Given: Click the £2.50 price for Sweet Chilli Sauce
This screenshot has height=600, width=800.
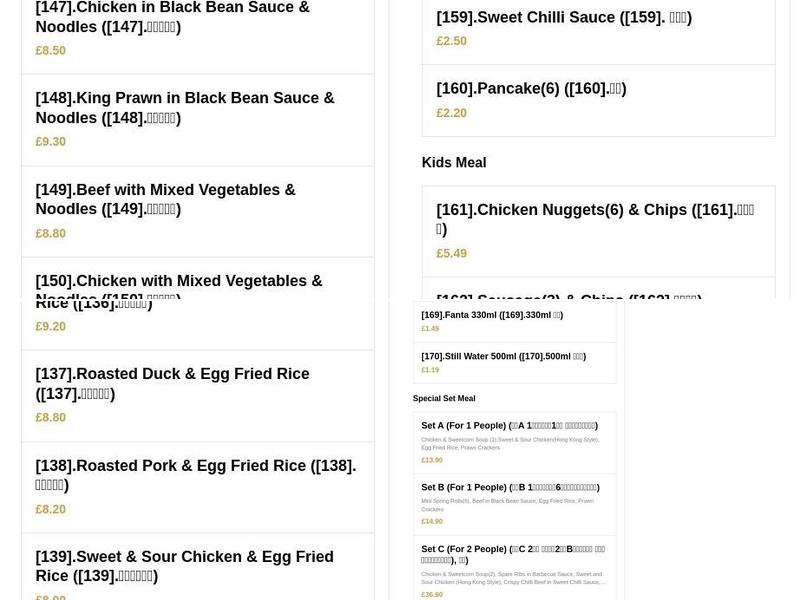Looking at the screenshot, I should (x=451, y=41).
